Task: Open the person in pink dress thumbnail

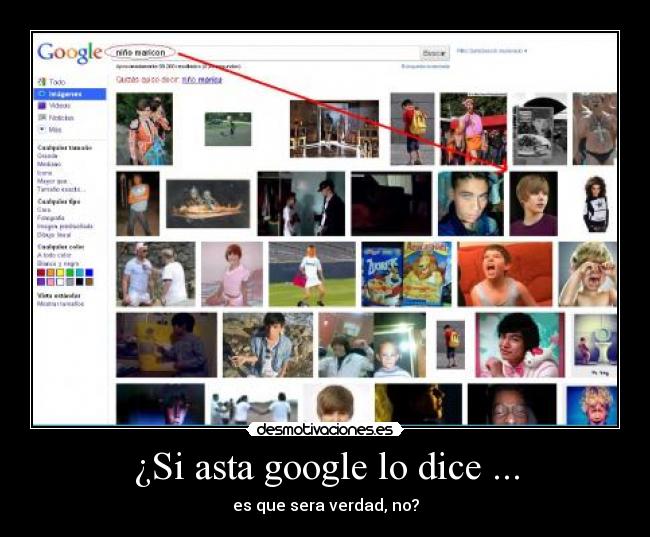Action: [232, 274]
